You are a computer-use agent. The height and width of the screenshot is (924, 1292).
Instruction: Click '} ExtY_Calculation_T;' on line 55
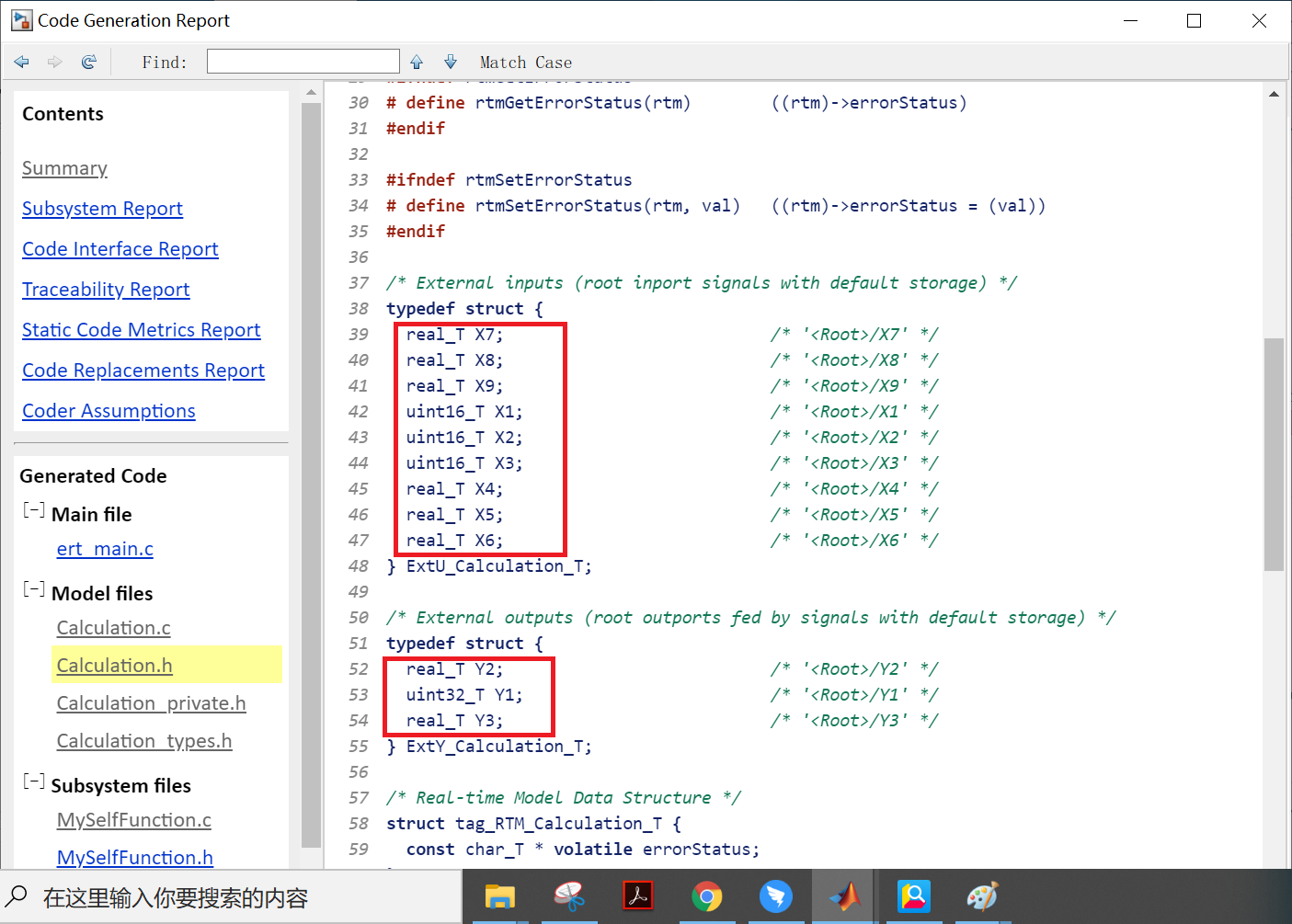(489, 747)
